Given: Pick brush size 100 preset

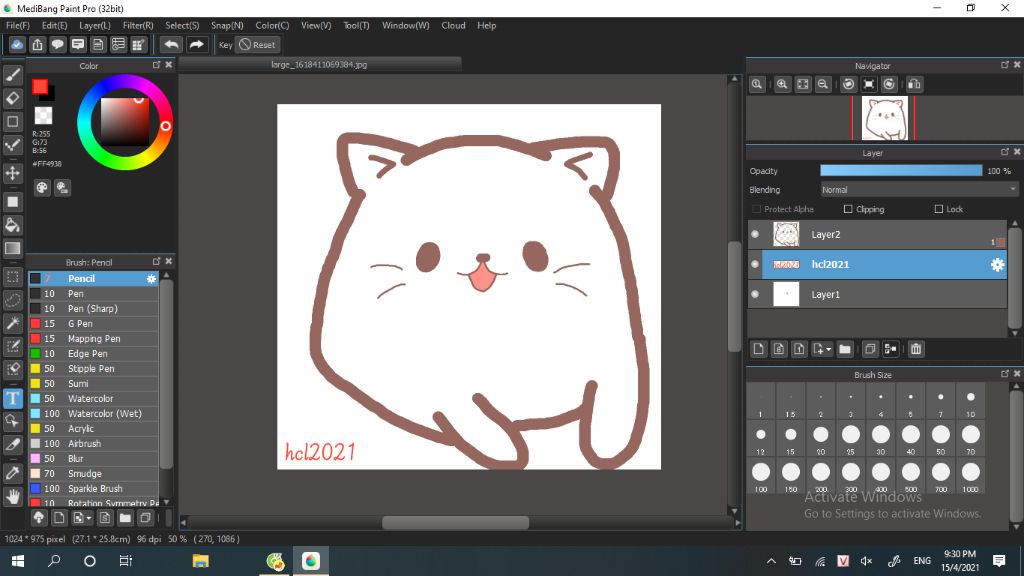Looking at the screenshot, I should 761,476.
